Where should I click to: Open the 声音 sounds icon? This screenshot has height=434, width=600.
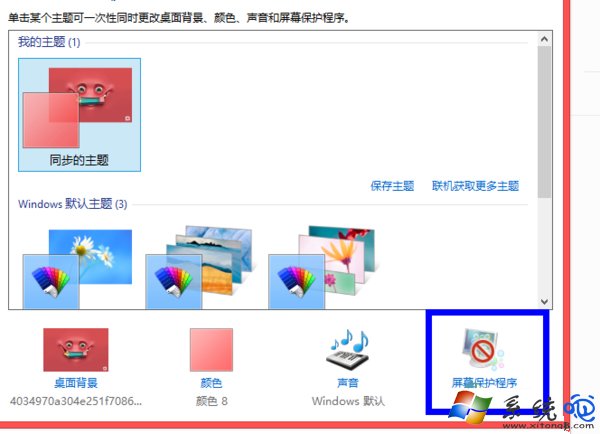pos(348,348)
